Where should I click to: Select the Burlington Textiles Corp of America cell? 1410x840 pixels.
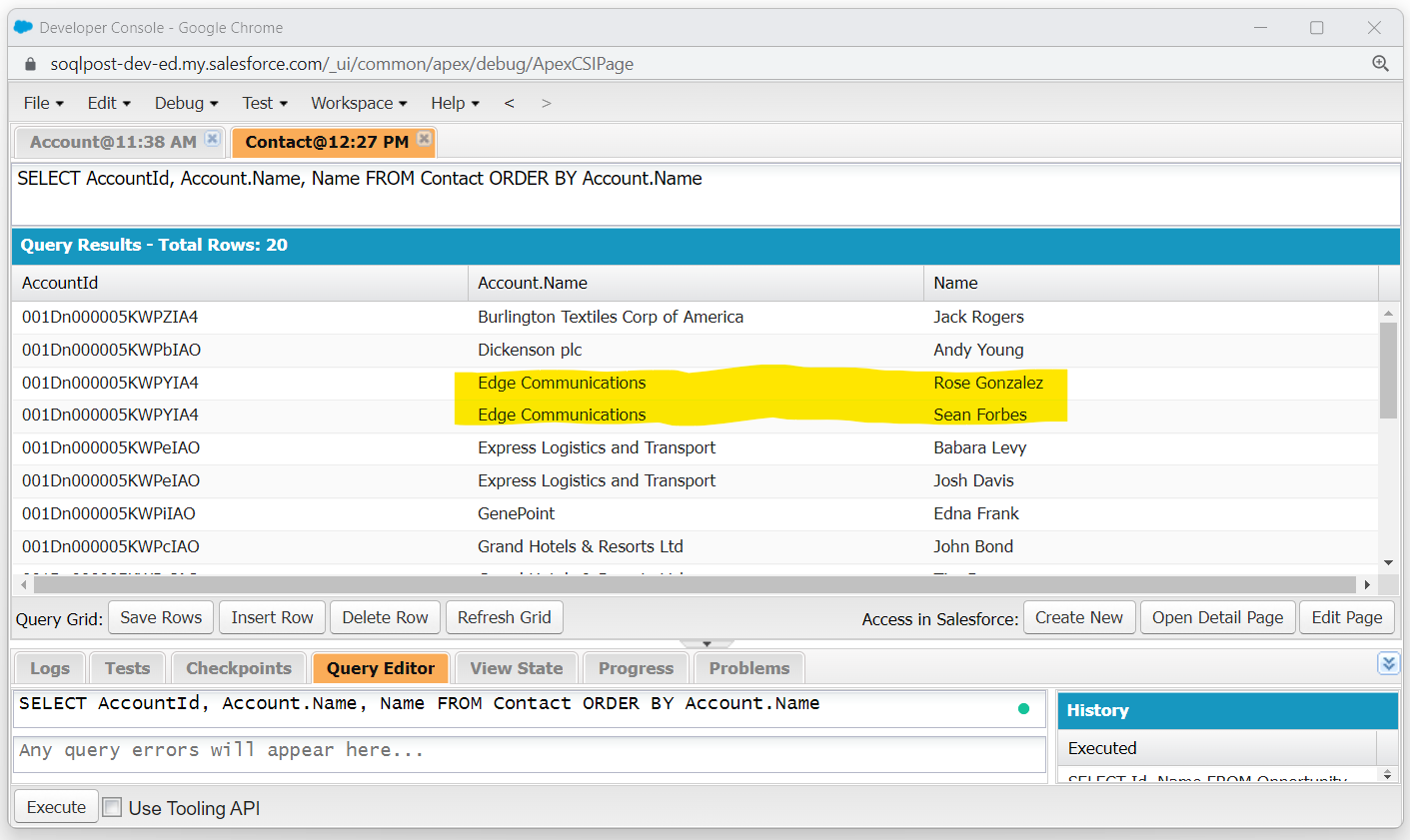(x=696, y=317)
